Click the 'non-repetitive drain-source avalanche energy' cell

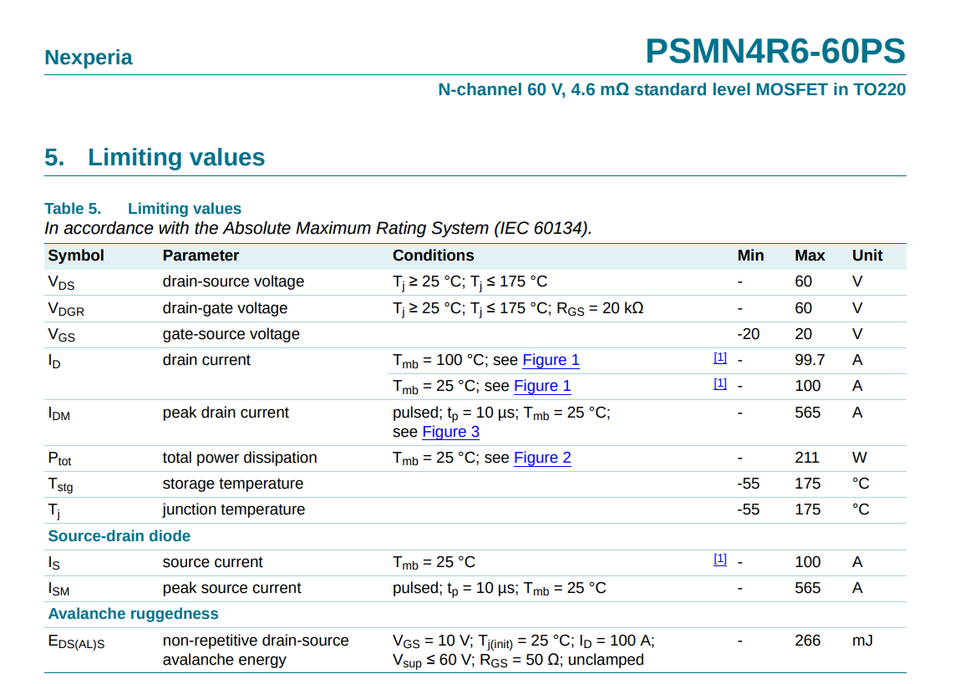[x=255, y=650]
